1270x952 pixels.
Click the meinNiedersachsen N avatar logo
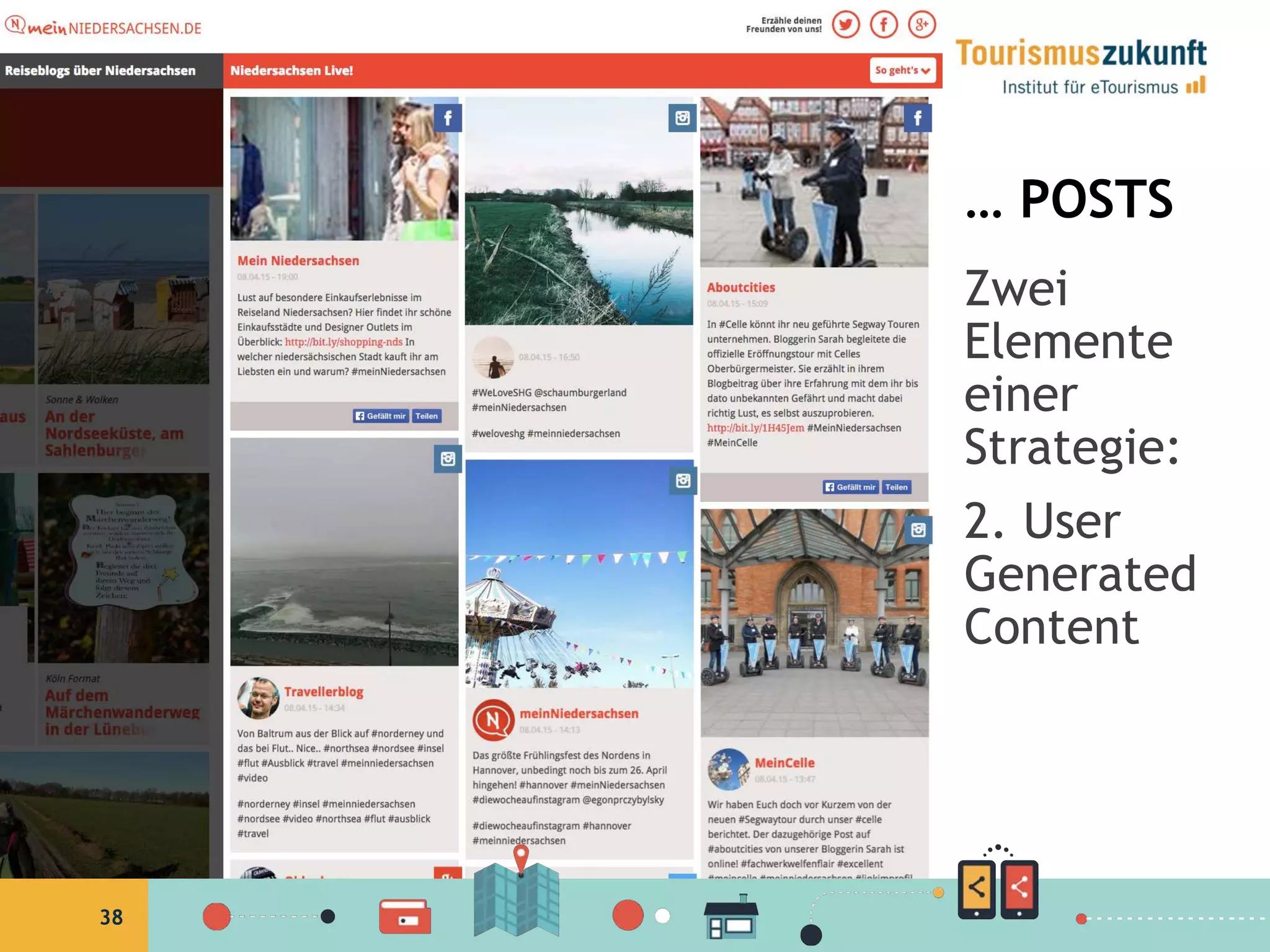(x=494, y=720)
